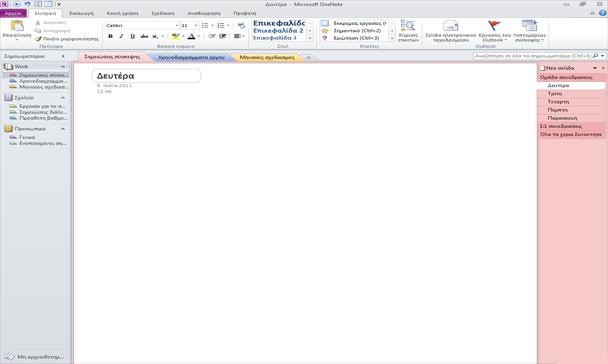Apply the Important star tag (Ctrl+2)
Screen dimensions: 608x364
pos(325,31)
